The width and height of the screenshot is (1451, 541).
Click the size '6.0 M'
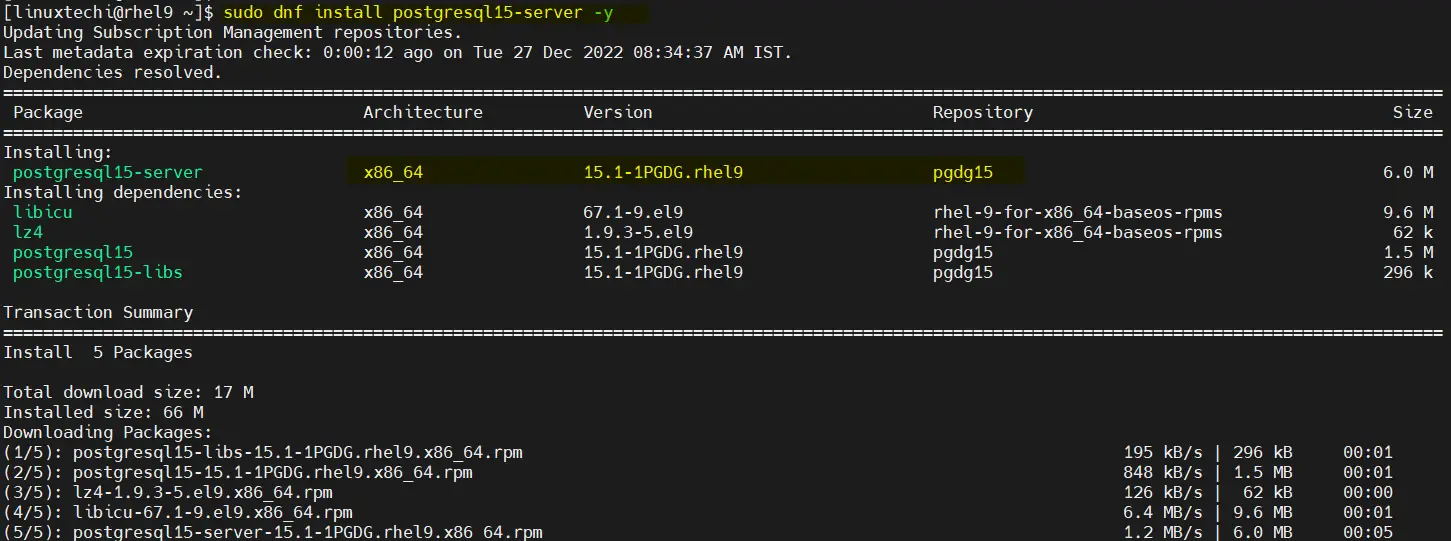pos(1408,172)
